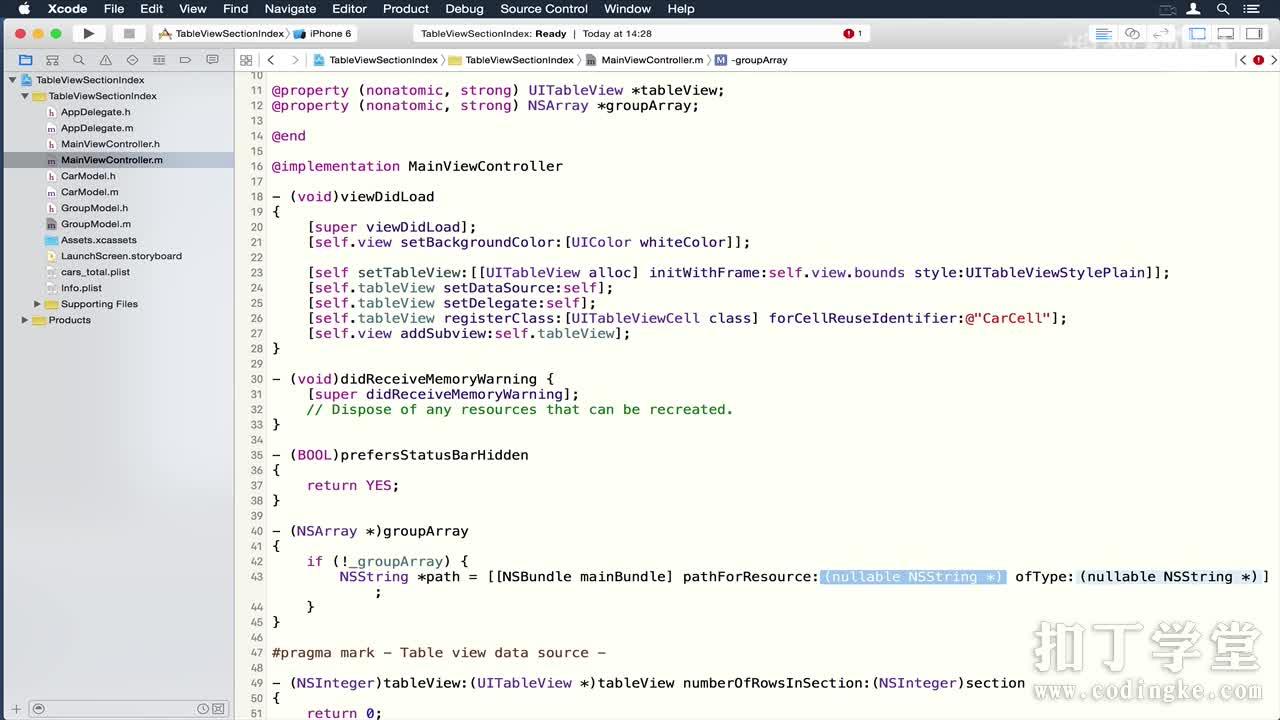Select the Report navigator speech bubble icon
Viewport: 1280px width, 720px height.
pos(212,60)
